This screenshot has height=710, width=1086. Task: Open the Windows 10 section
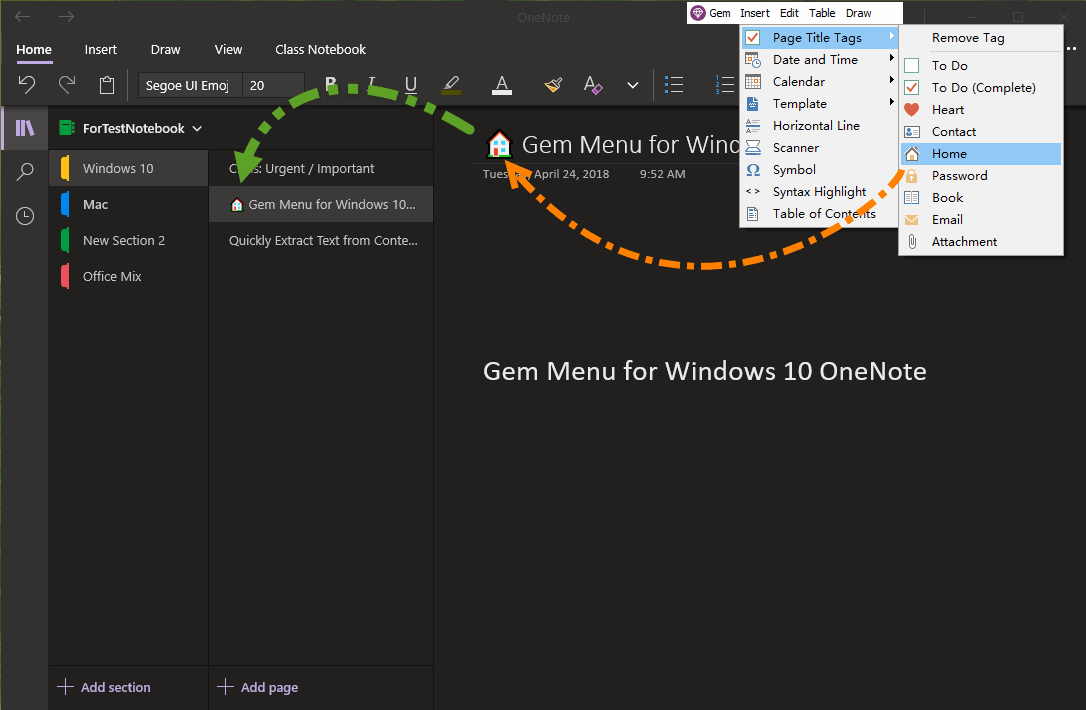(129, 168)
